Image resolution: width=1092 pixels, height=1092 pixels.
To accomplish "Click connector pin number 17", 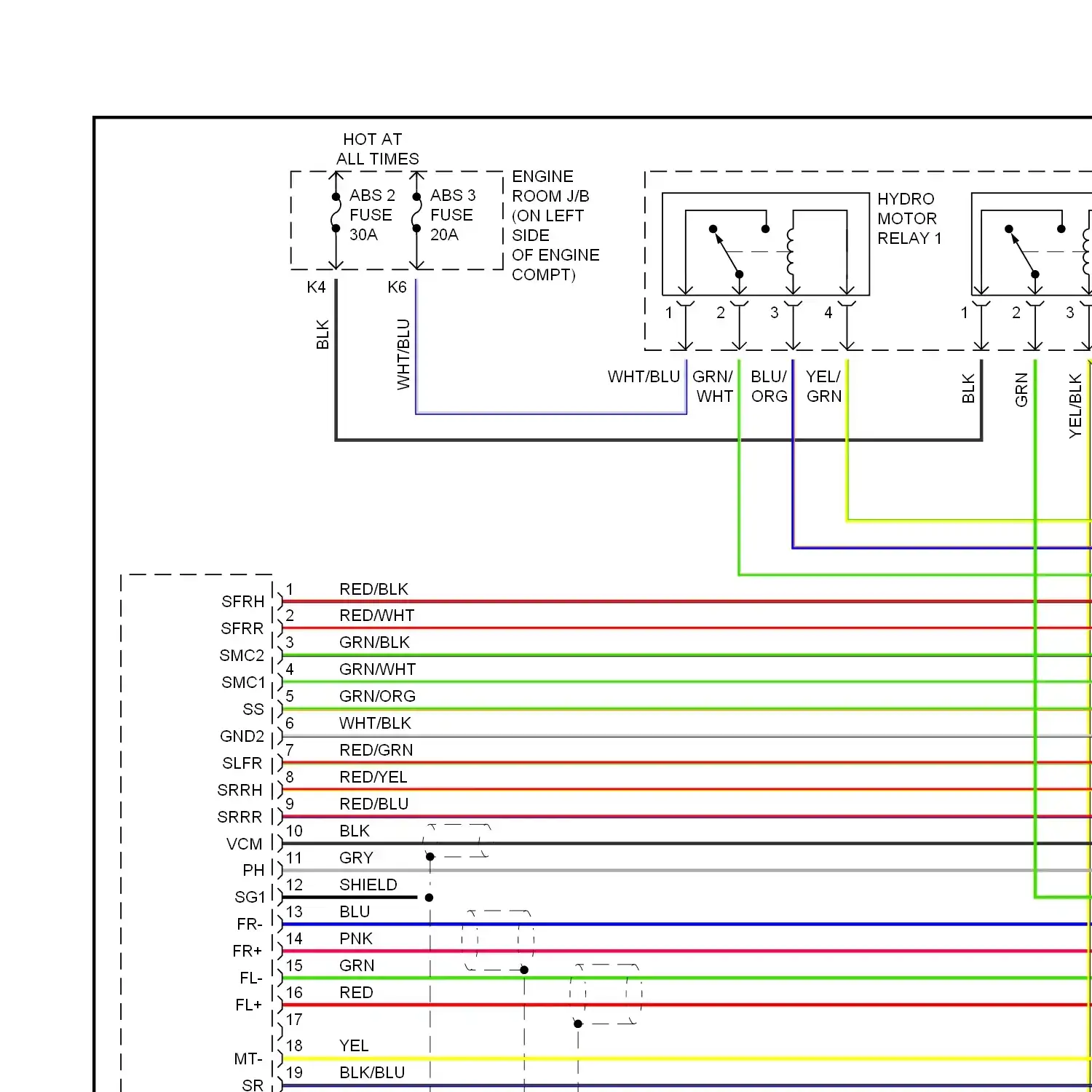I will click(294, 1019).
